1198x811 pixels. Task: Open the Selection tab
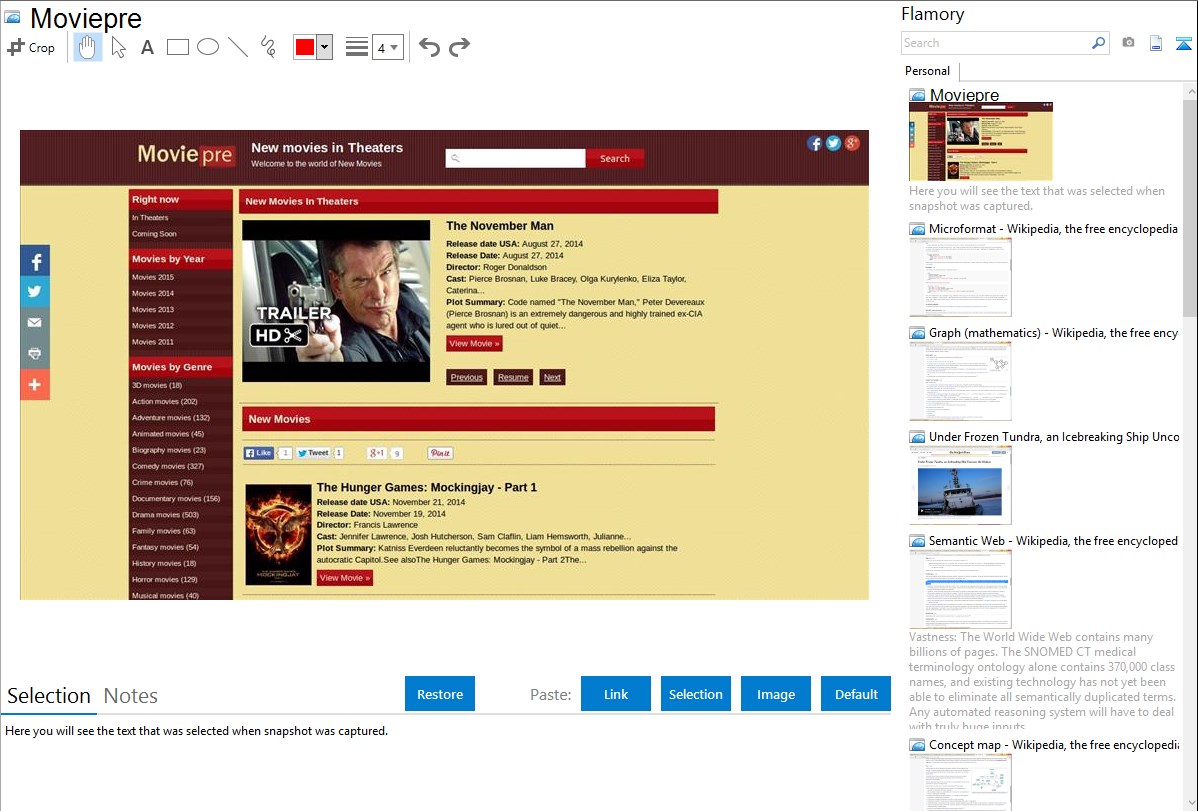(x=49, y=696)
